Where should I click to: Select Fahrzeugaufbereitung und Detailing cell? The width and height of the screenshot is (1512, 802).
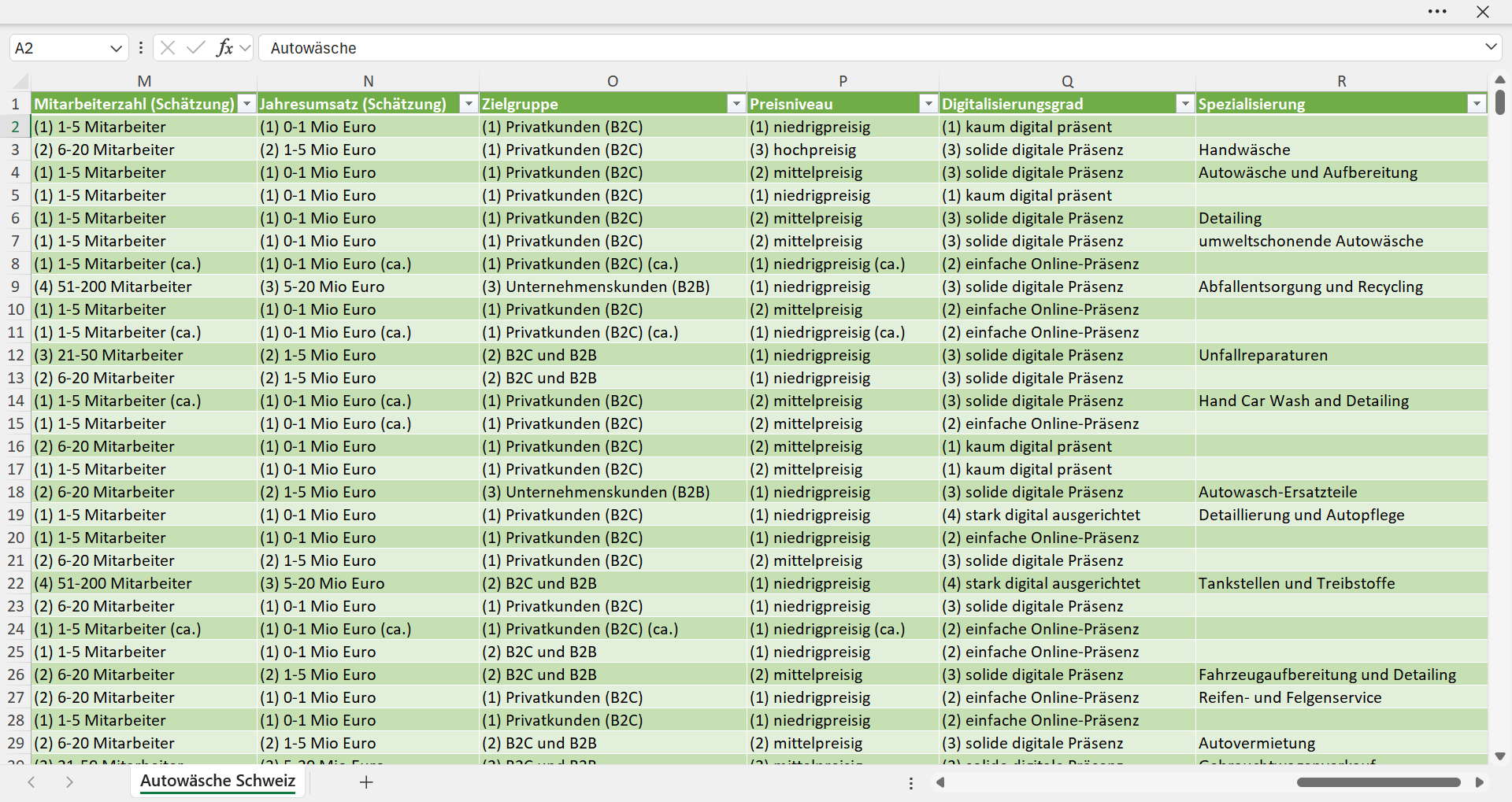(1341, 674)
